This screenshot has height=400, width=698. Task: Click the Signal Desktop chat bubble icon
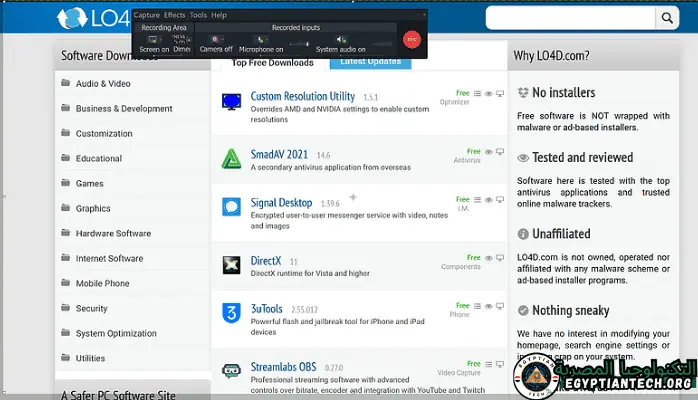231,207
